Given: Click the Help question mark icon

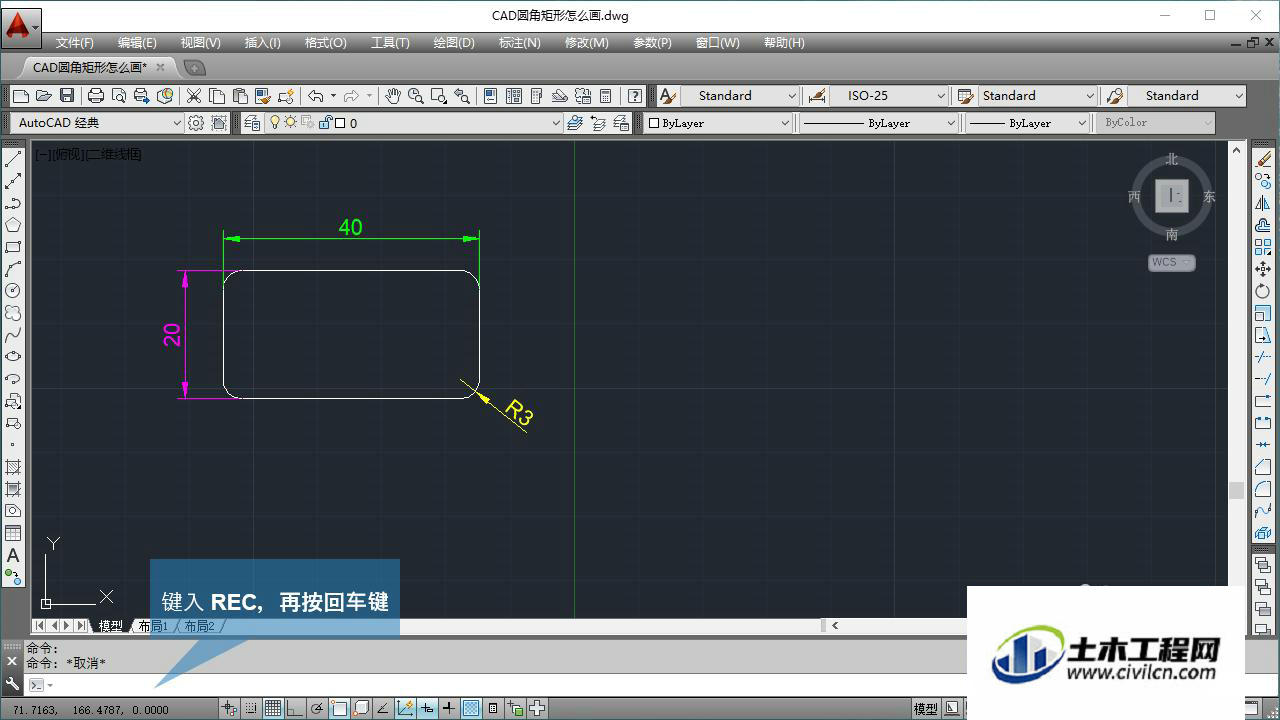Looking at the screenshot, I should (x=635, y=96).
